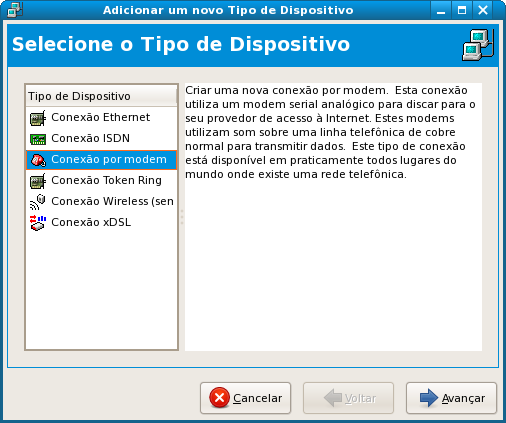Click the window menu icon in title bar
Image resolution: width=506 pixels, height=423 pixels.
coord(15,10)
